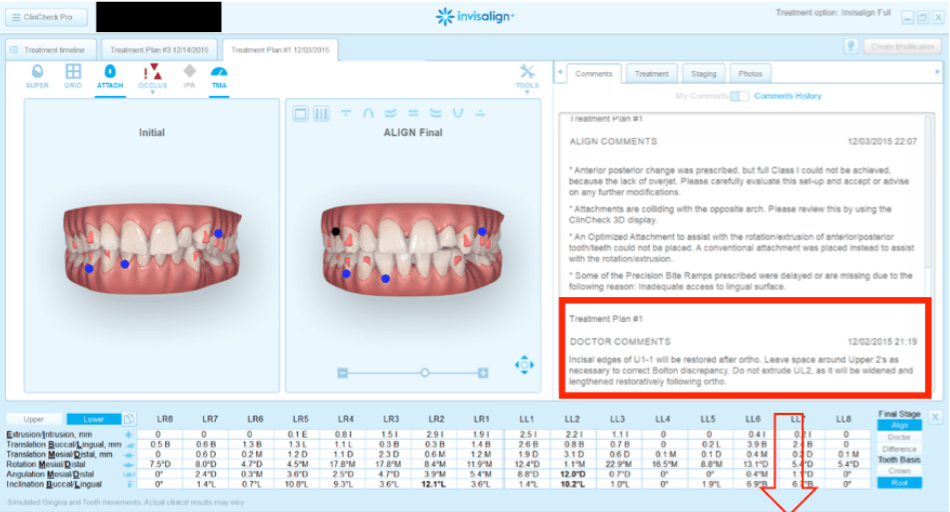Click the Initial 3D teeth model
Image resolution: width=950 pixels, height=512 pixels.
(151, 248)
